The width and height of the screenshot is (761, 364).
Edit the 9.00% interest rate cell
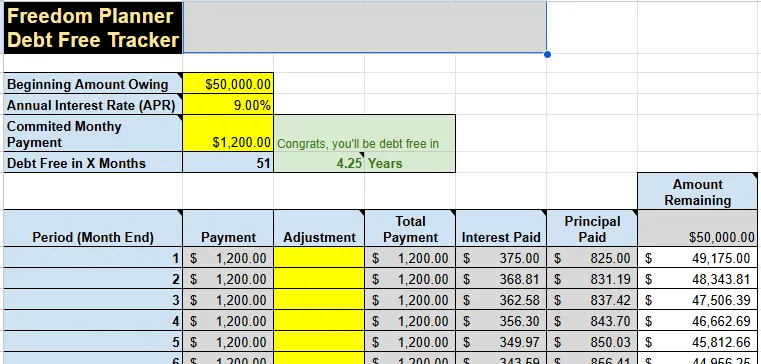click(228, 104)
